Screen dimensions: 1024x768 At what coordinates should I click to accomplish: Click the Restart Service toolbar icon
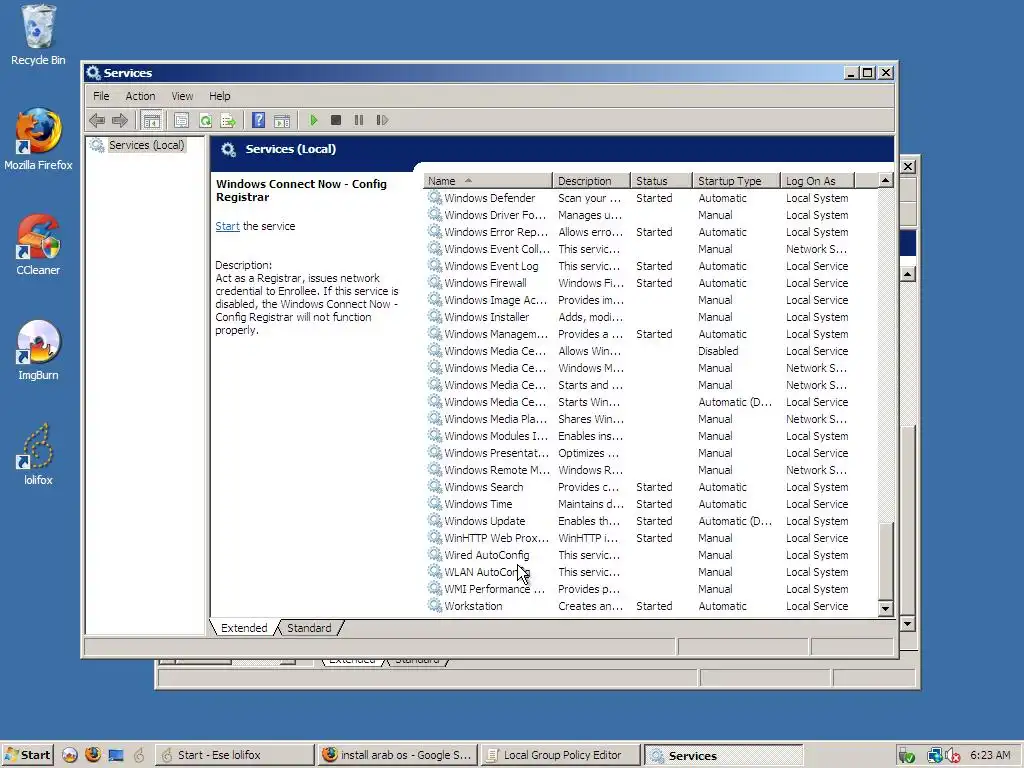click(382, 120)
